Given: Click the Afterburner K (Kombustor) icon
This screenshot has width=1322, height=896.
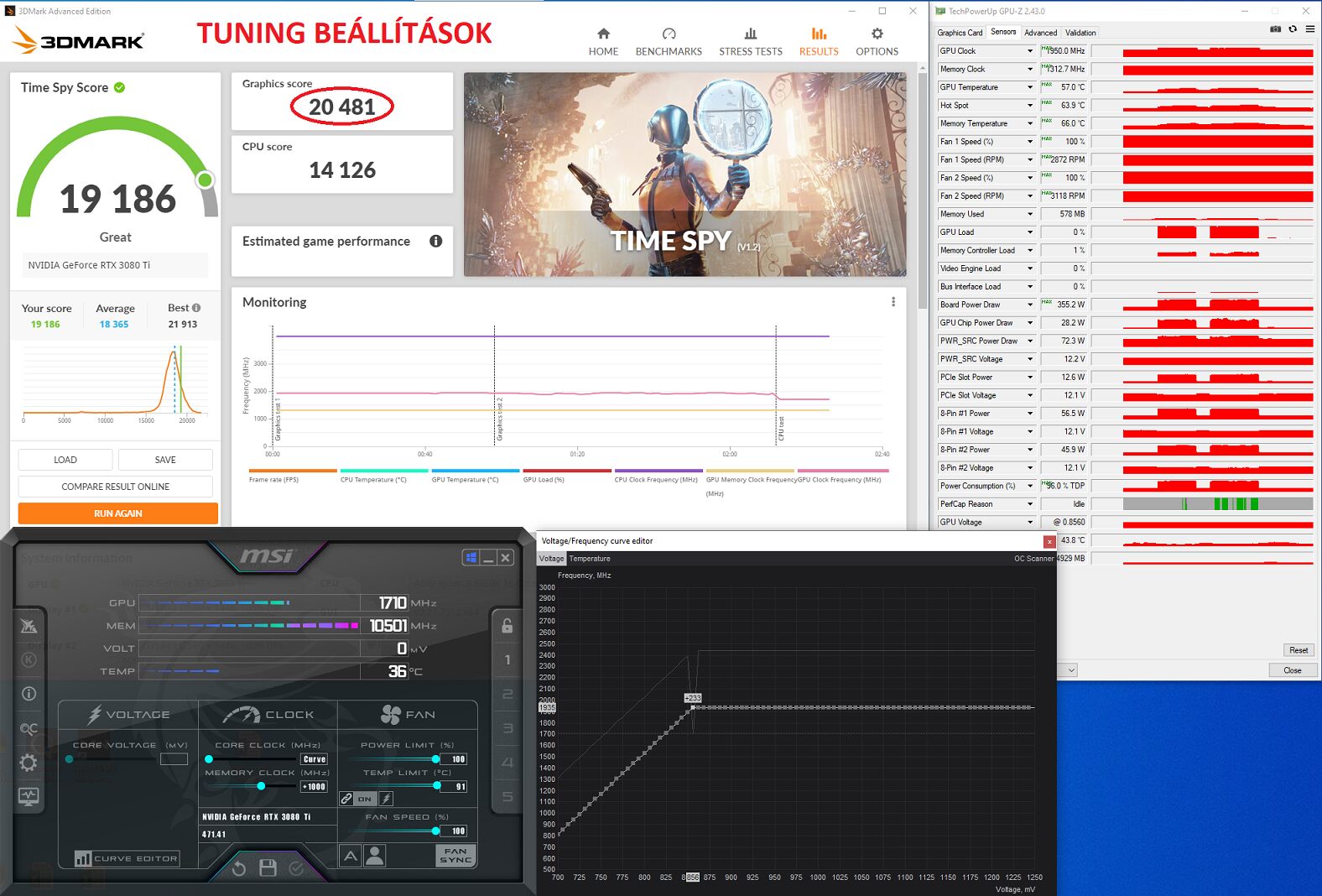Looking at the screenshot, I should (29, 659).
